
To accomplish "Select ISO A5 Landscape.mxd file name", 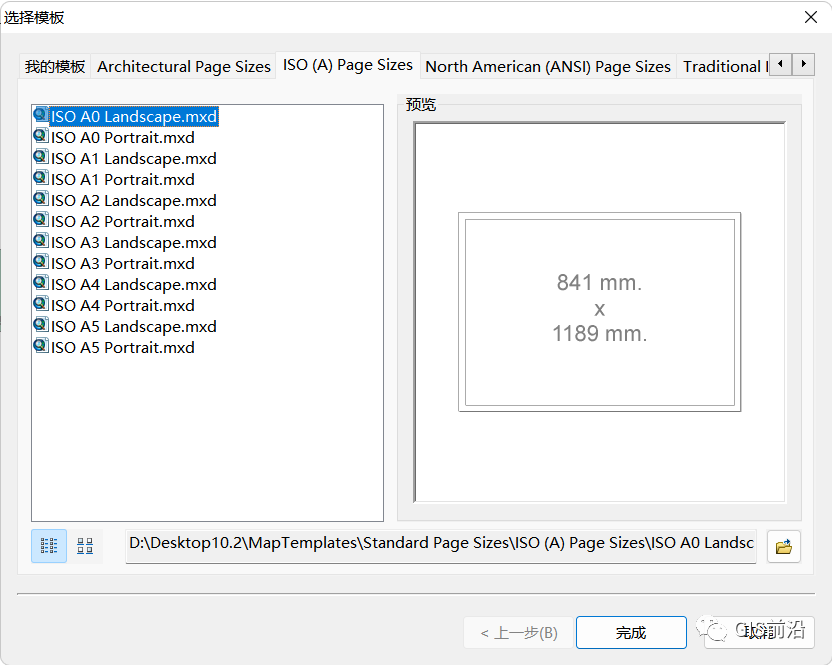I will (134, 326).
